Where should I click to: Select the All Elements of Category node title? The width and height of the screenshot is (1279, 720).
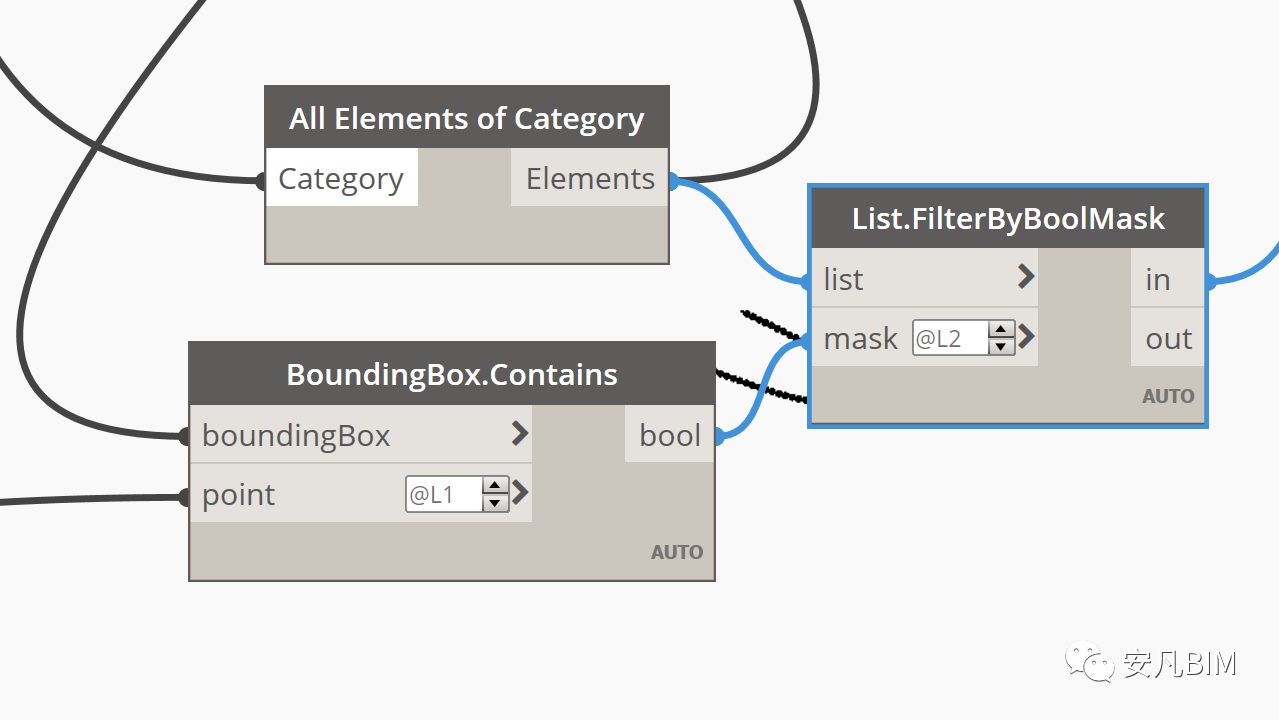467,118
